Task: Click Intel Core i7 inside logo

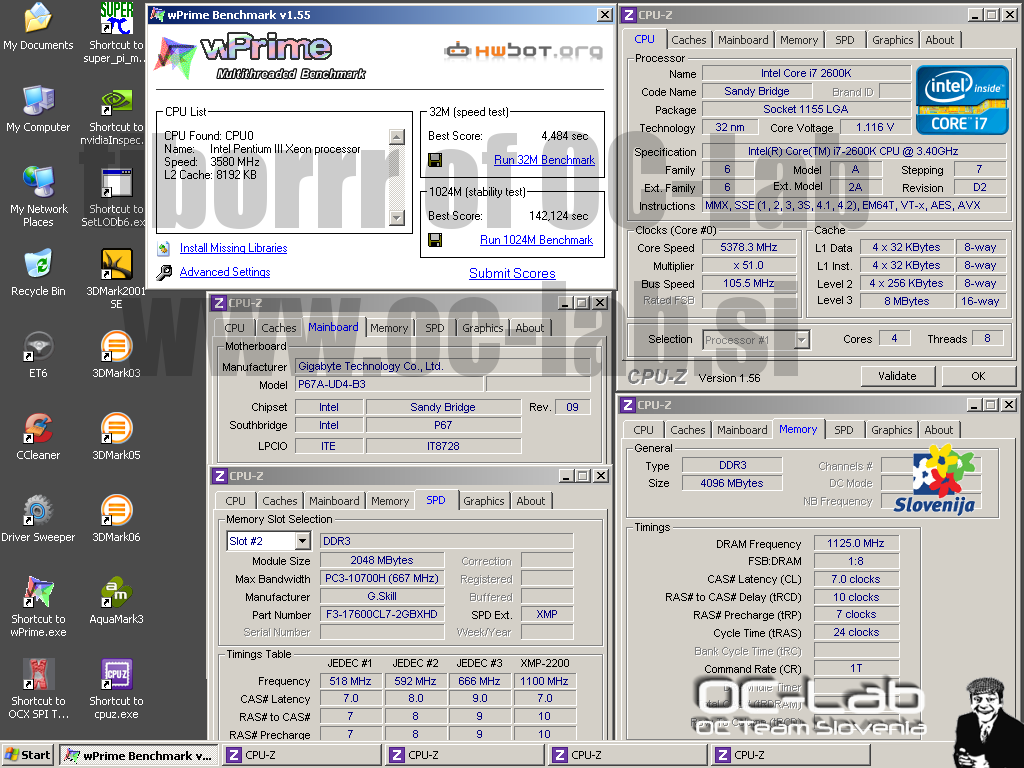Action: (962, 100)
